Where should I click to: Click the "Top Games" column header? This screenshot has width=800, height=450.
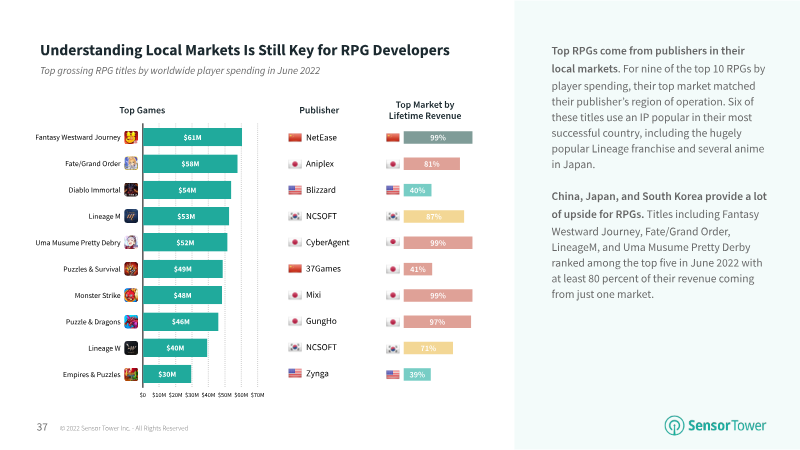click(x=142, y=110)
